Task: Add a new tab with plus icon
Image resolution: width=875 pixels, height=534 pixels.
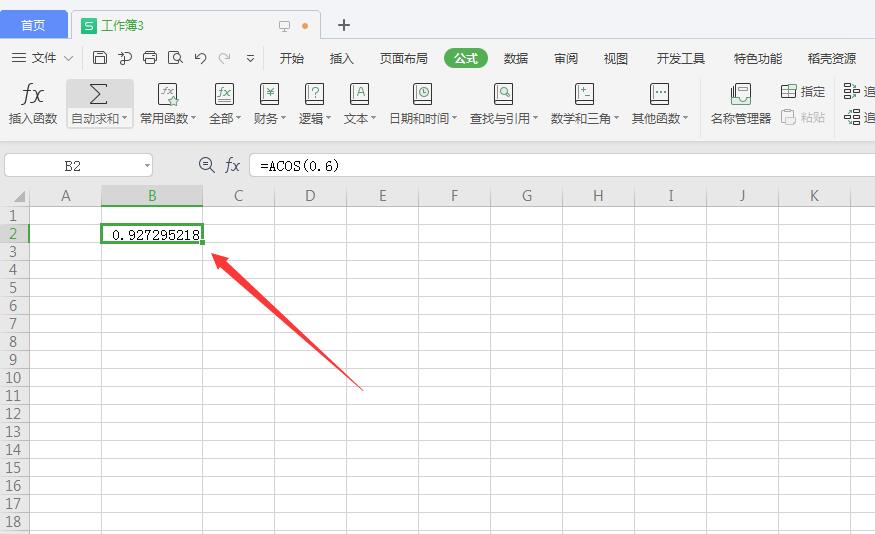Action: [x=344, y=25]
